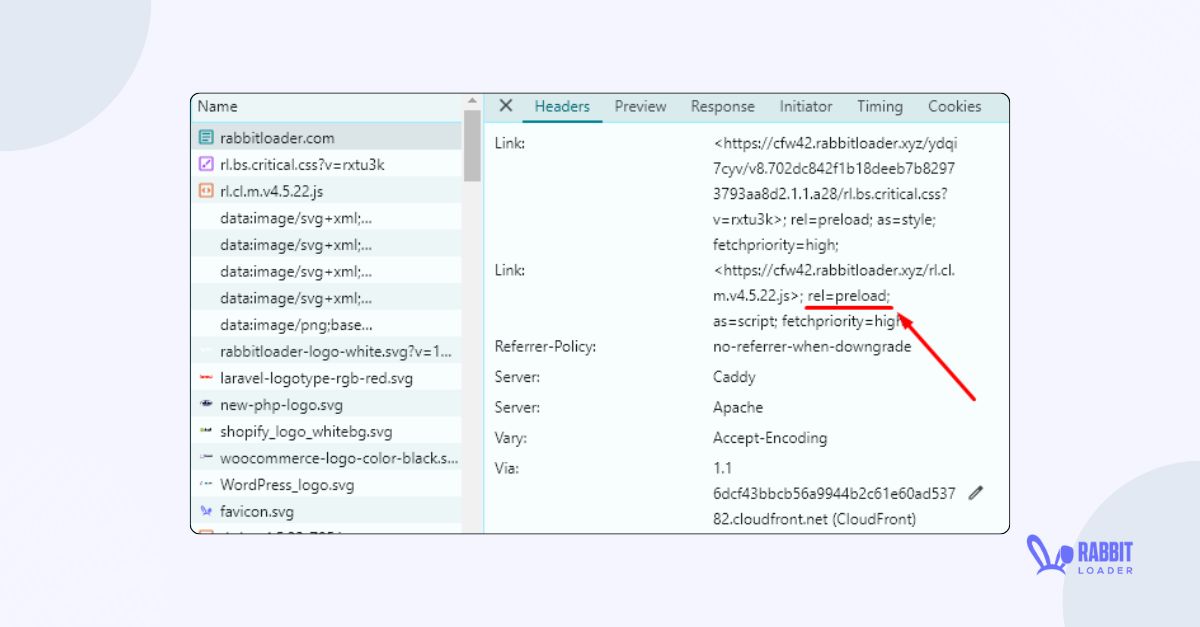Select the Initiator tab
This screenshot has height=627, width=1200.
click(x=805, y=106)
